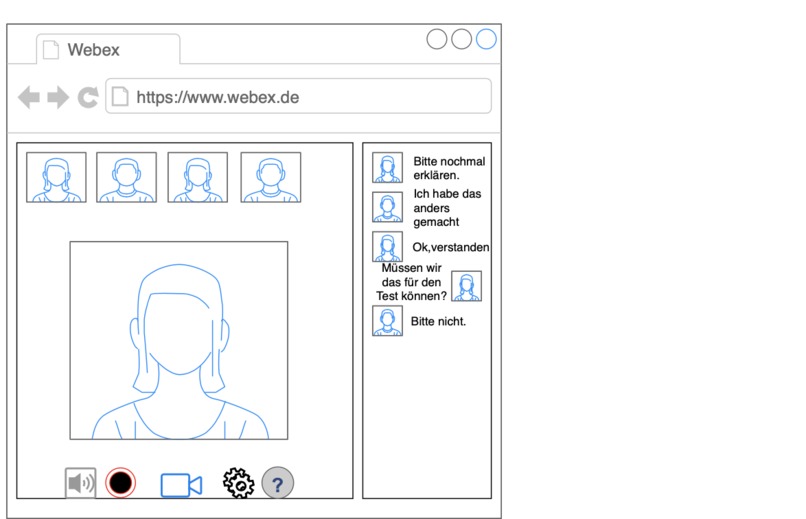Click the page icon on the Webex tab
This screenshot has height=519, width=806.
[50, 50]
